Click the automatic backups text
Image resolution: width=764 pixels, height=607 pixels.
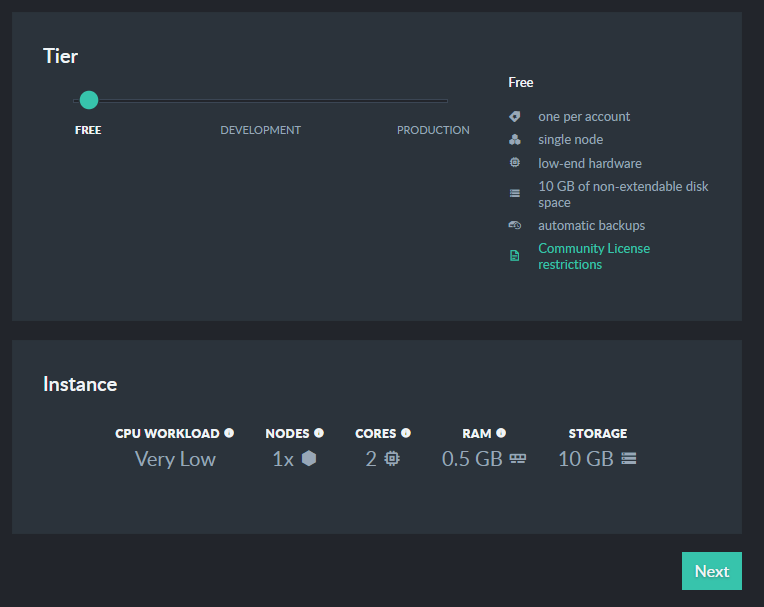tap(592, 226)
